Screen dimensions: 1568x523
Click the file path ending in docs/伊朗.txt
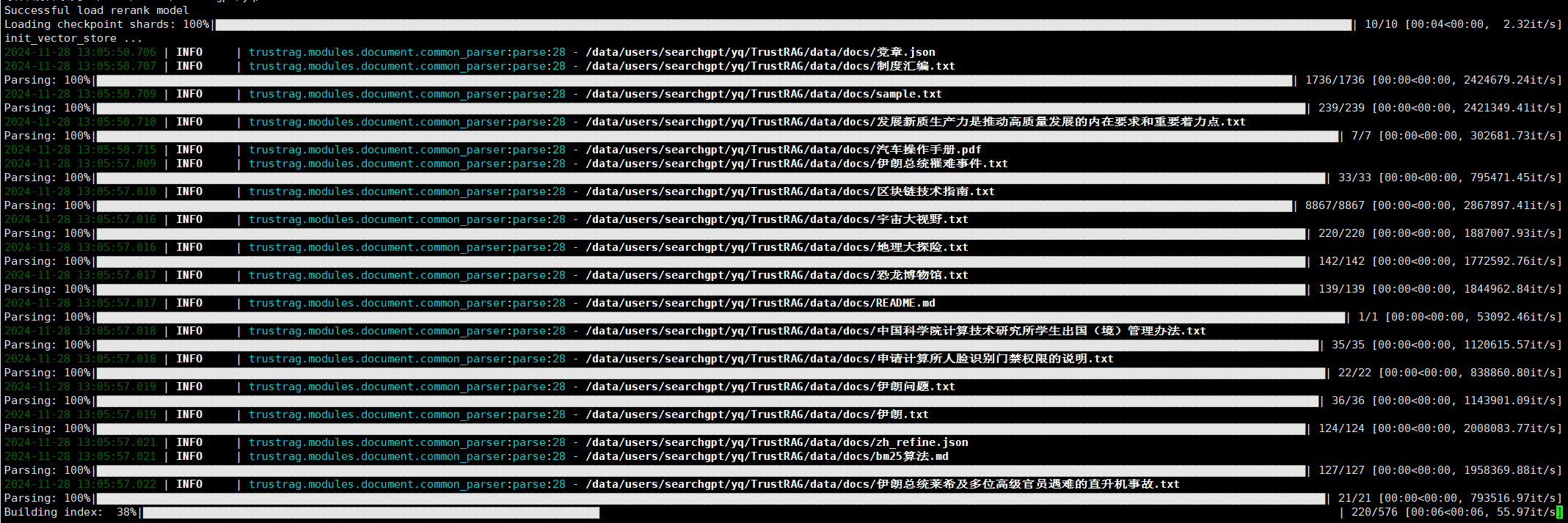click(x=757, y=414)
